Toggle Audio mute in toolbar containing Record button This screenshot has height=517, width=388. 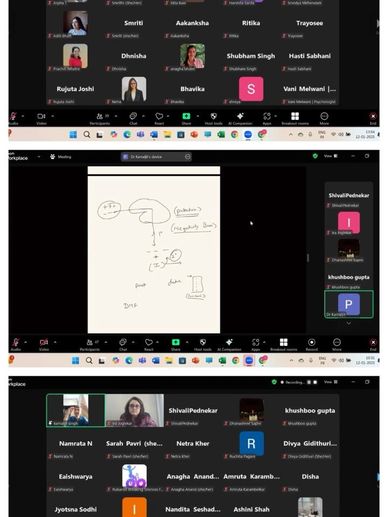click(15, 344)
